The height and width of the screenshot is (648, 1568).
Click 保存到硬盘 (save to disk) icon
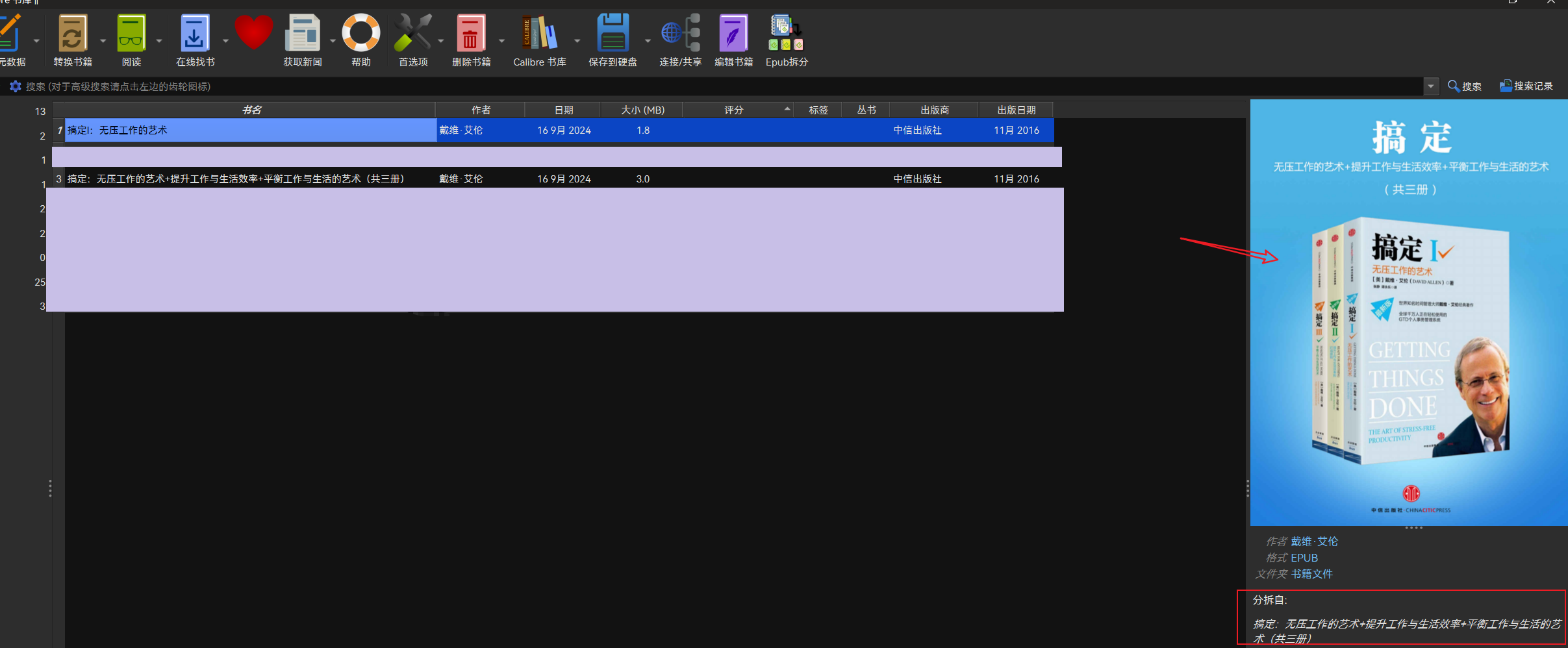[613, 33]
